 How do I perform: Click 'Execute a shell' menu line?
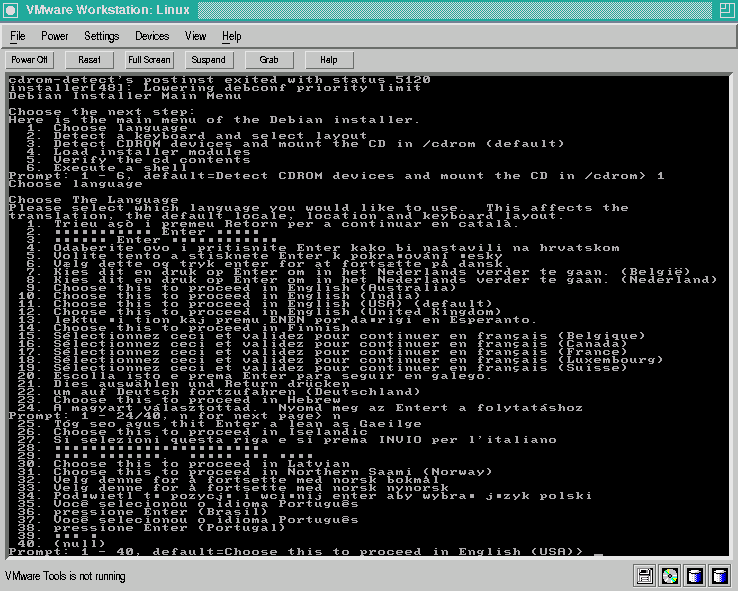click(107, 168)
